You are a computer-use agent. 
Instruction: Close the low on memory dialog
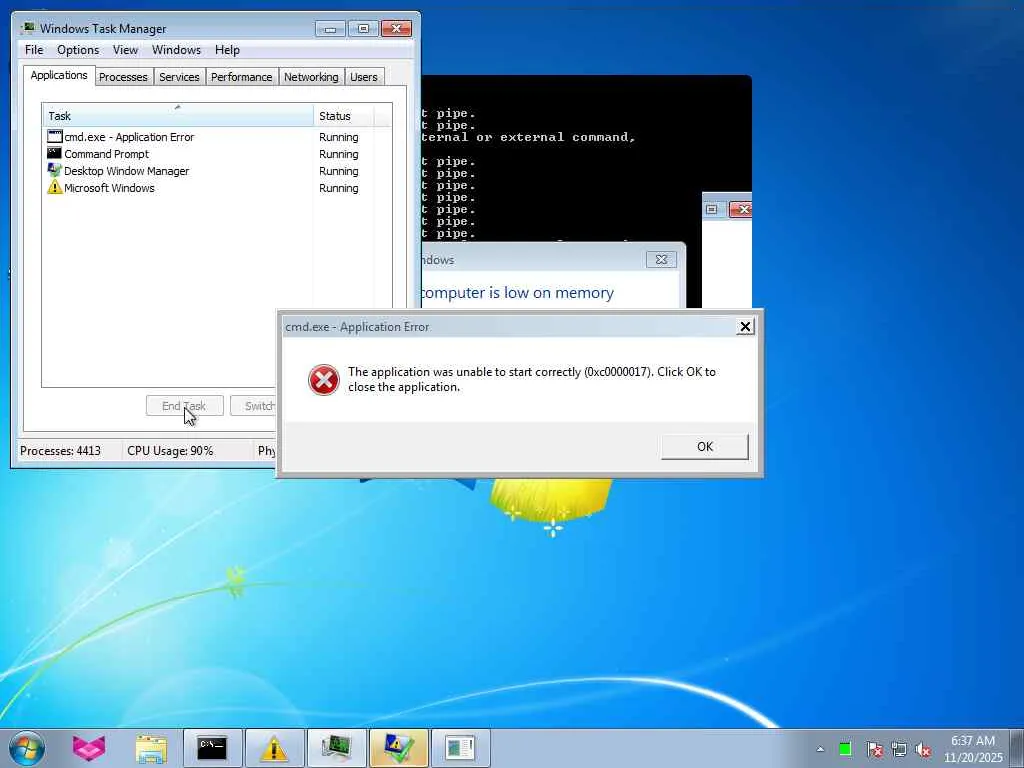tap(661, 259)
